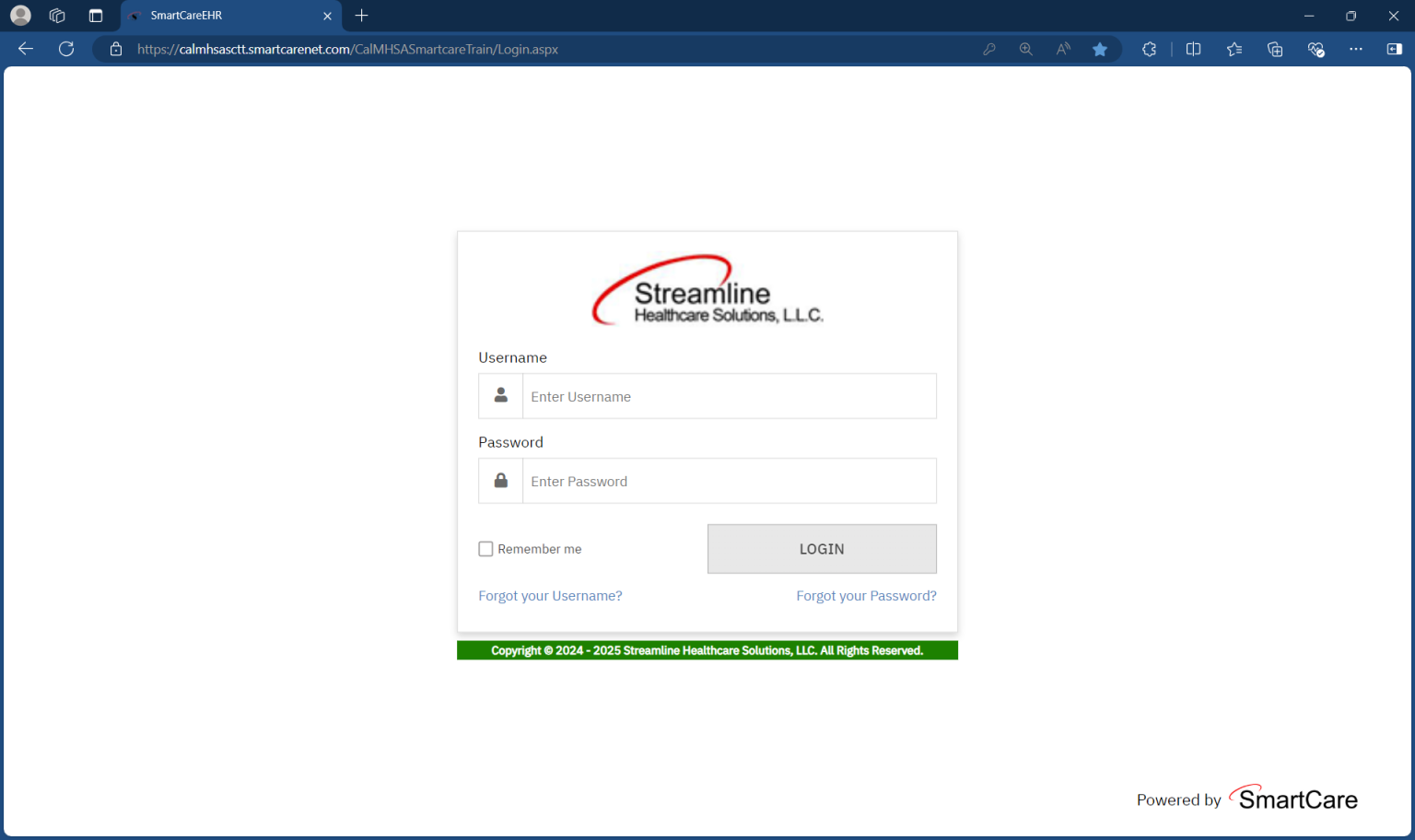Open Forgot your Username? link
Image resolution: width=1415 pixels, height=840 pixels.
550,595
